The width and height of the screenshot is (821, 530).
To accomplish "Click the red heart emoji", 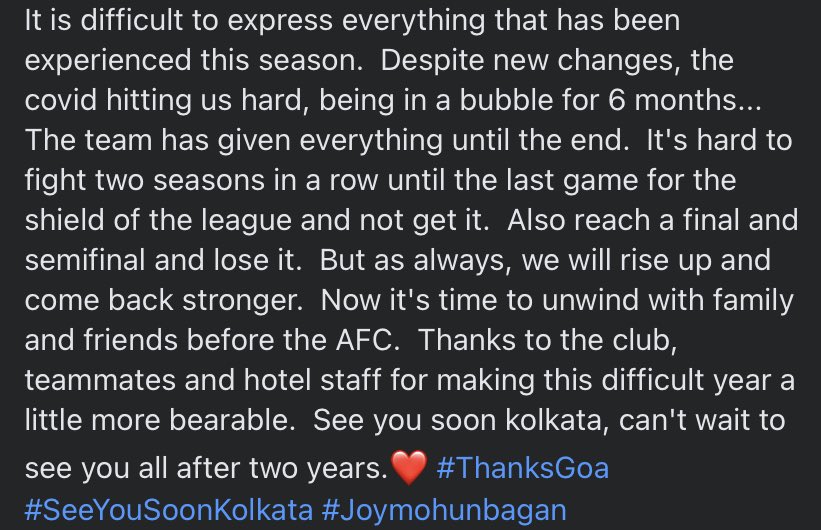I will pyautogui.click(x=409, y=468).
